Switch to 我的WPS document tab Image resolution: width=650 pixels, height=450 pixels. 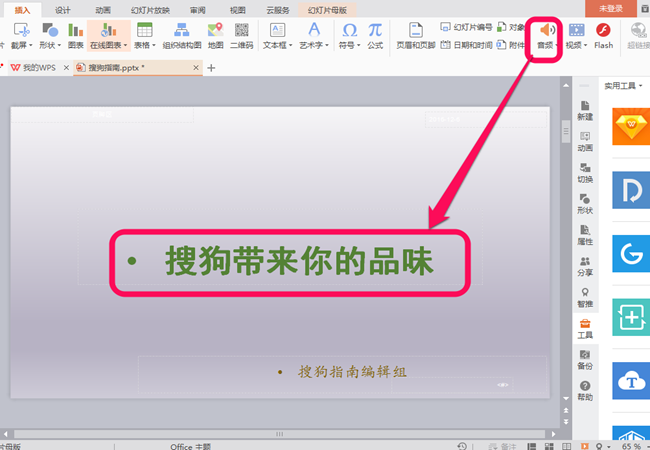point(39,68)
